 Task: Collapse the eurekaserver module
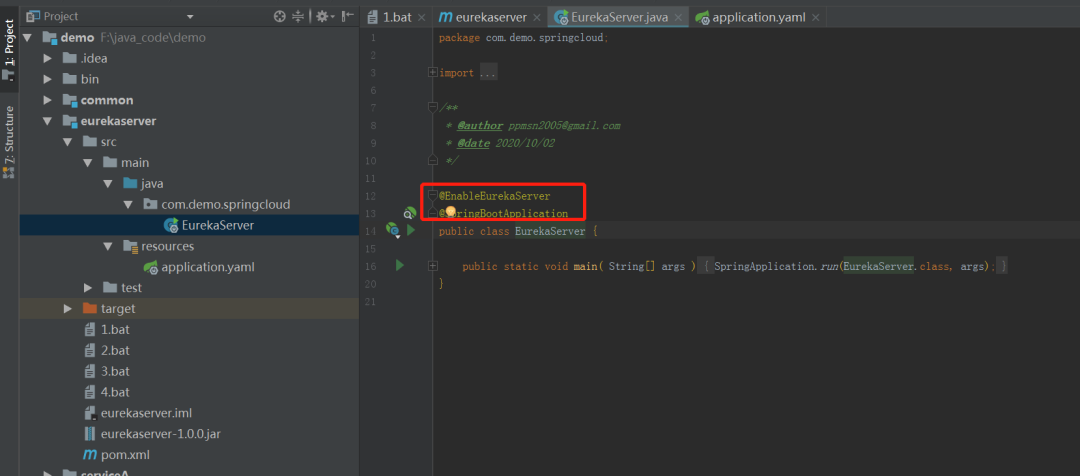tap(48, 121)
